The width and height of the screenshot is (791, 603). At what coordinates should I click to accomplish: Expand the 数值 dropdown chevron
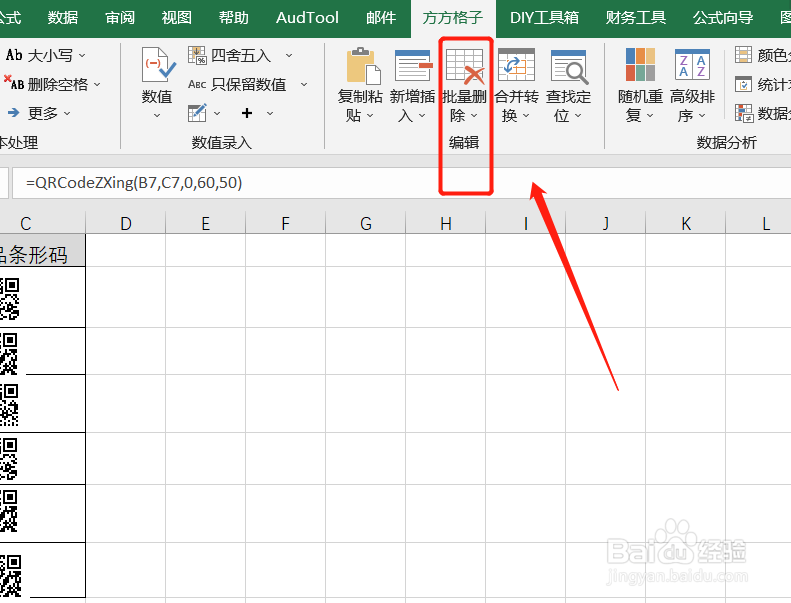click(157, 116)
